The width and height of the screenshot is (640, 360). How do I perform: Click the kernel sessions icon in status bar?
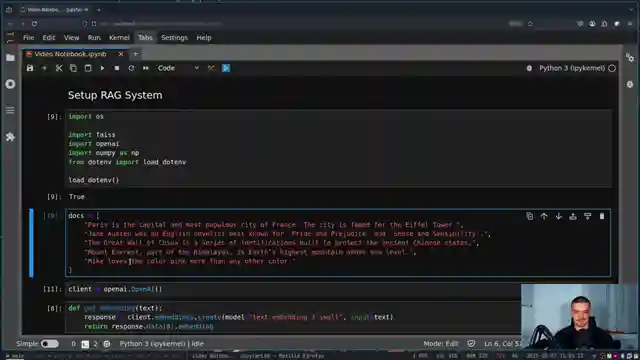coord(107,344)
